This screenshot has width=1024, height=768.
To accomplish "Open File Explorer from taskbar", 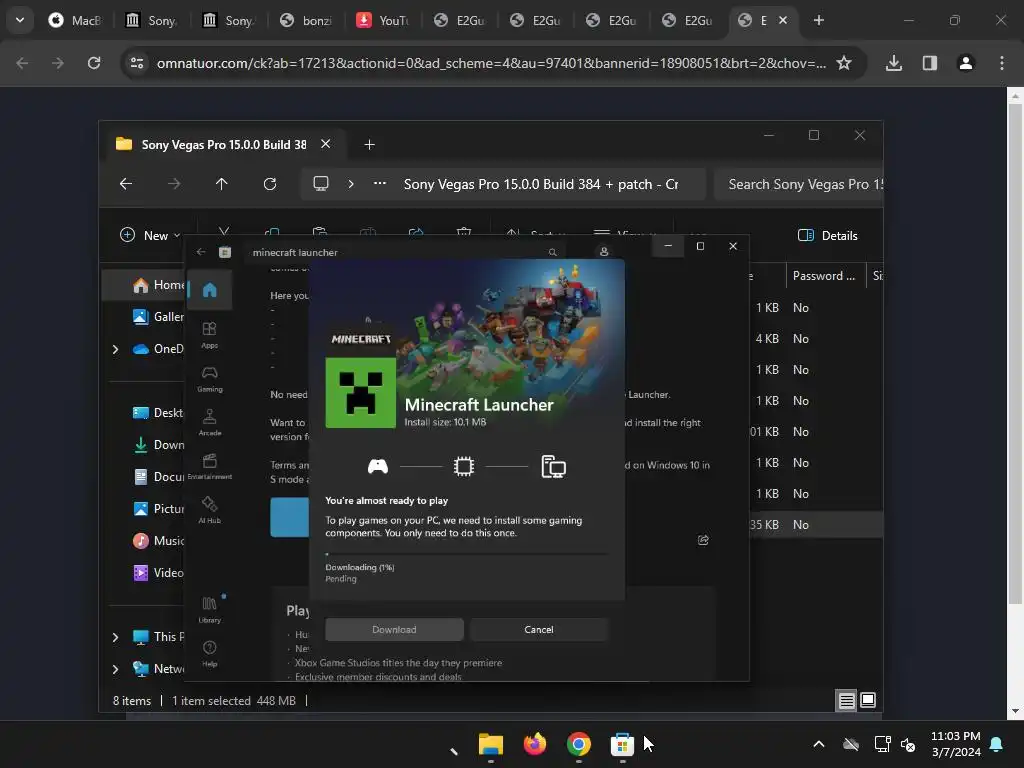I will click(x=490, y=744).
